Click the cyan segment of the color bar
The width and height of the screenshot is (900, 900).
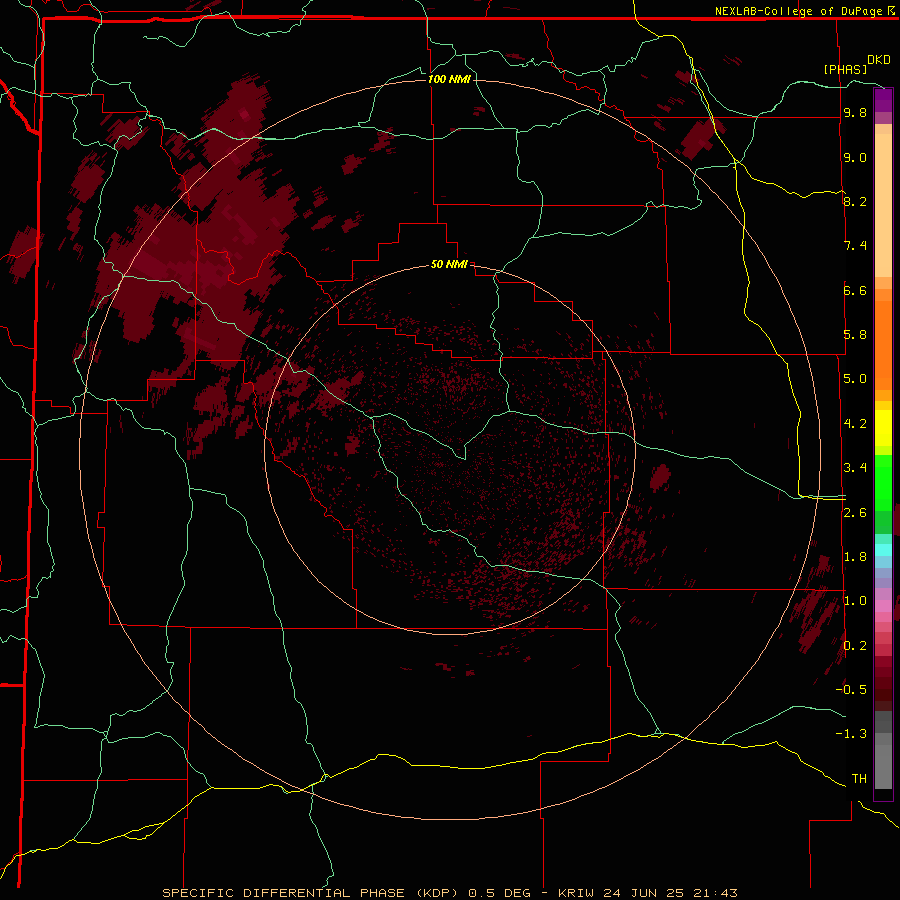pos(883,550)
